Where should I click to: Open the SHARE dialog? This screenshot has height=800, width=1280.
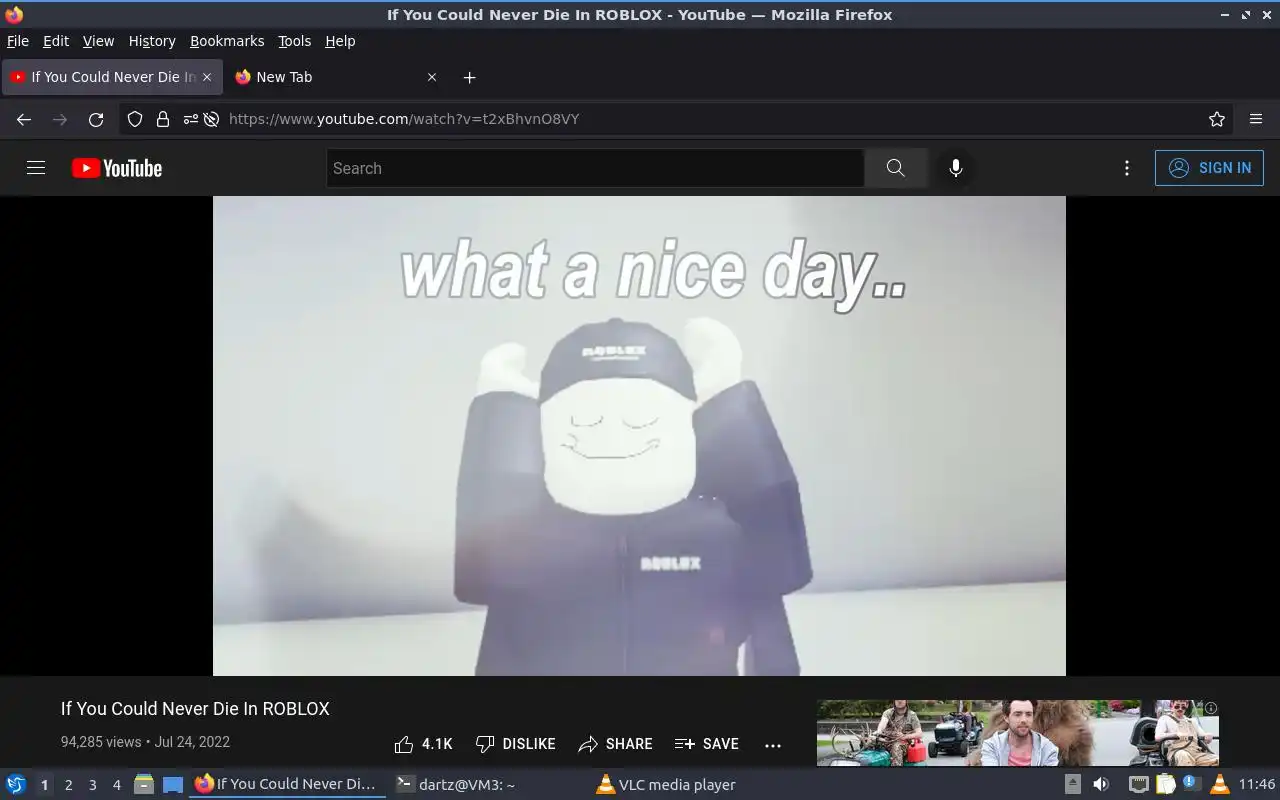(616, 744)
